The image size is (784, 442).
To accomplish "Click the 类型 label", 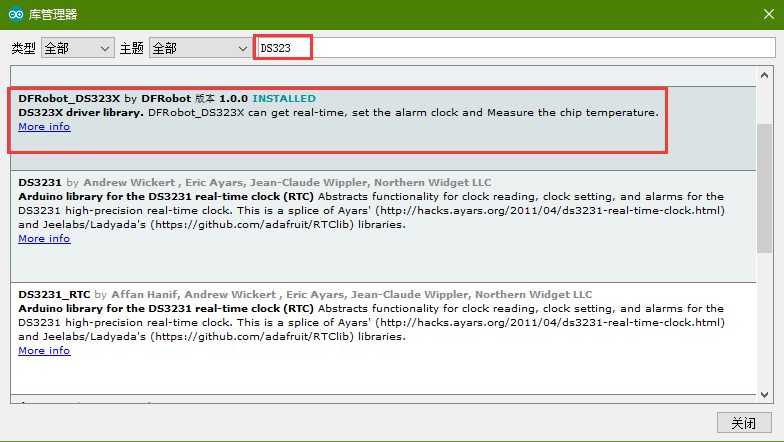I will pos(24,48).
